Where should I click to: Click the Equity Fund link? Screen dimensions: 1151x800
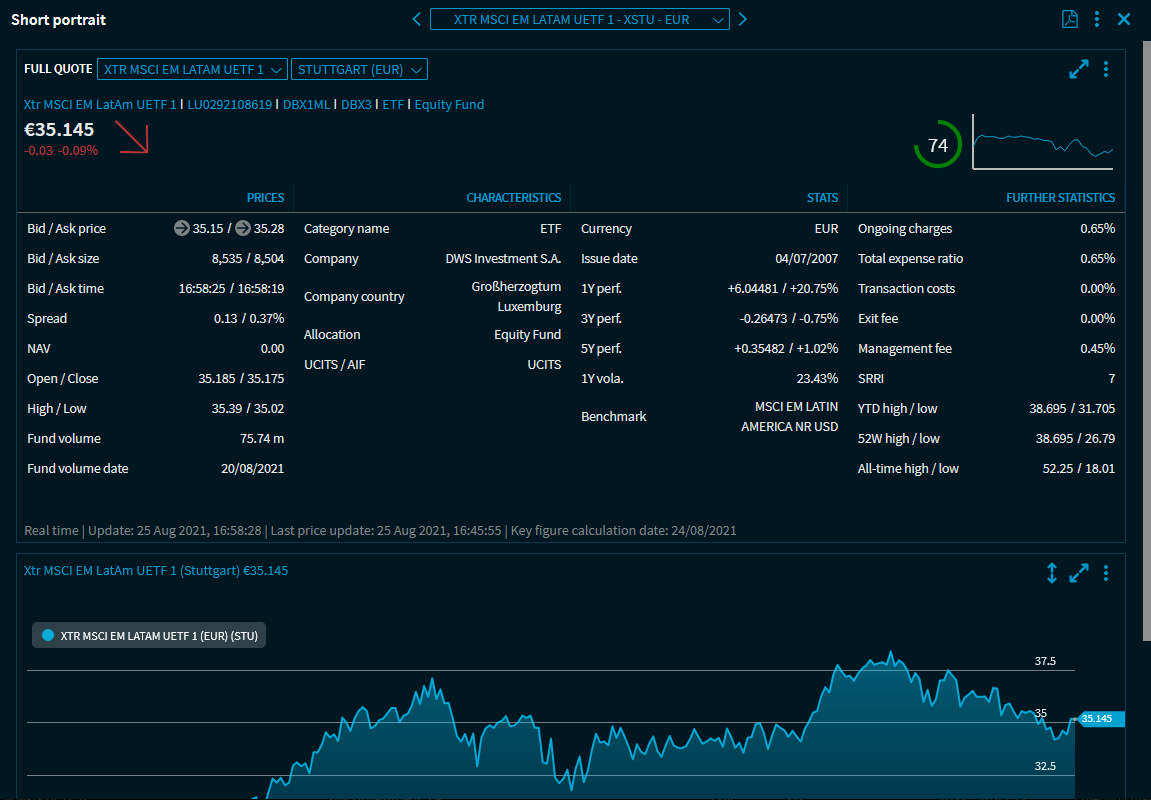pos(449,104)
